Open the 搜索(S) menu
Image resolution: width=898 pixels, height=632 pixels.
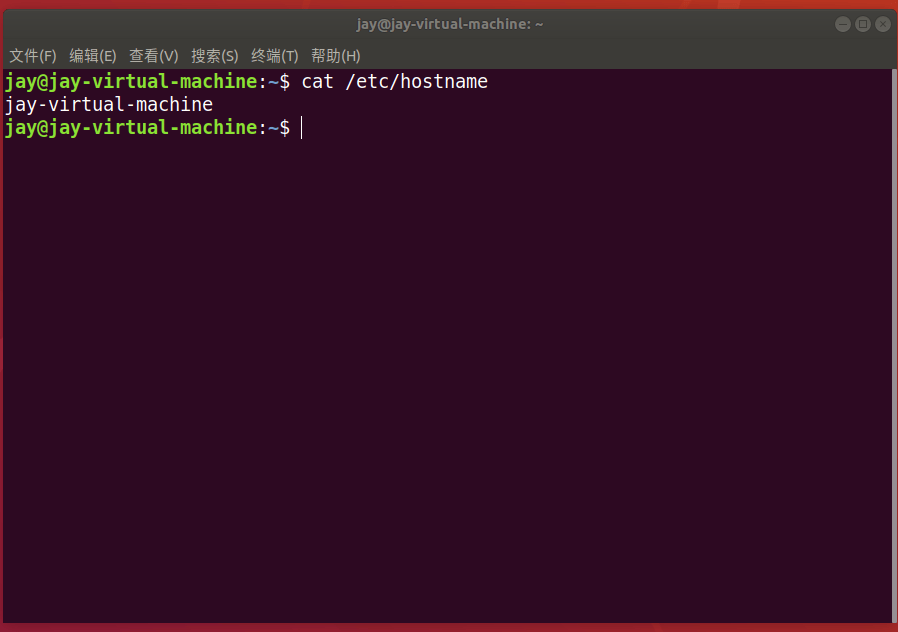215,56
